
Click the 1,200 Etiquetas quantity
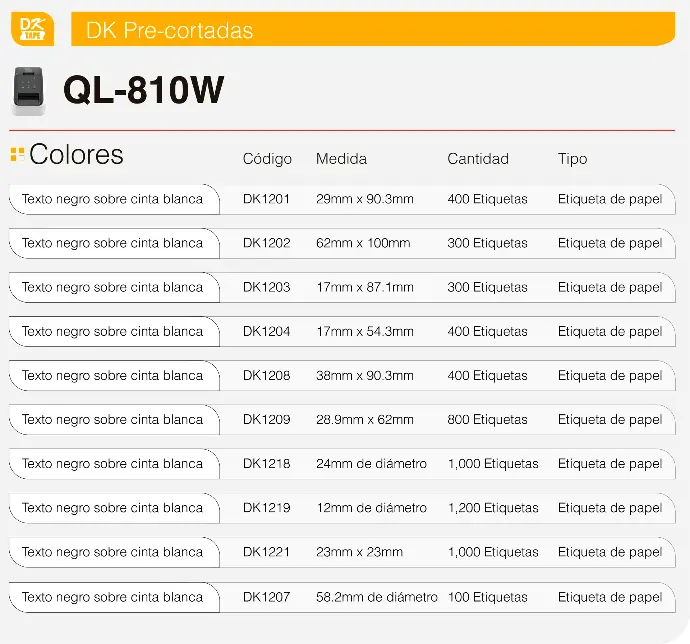coord(493,508)
